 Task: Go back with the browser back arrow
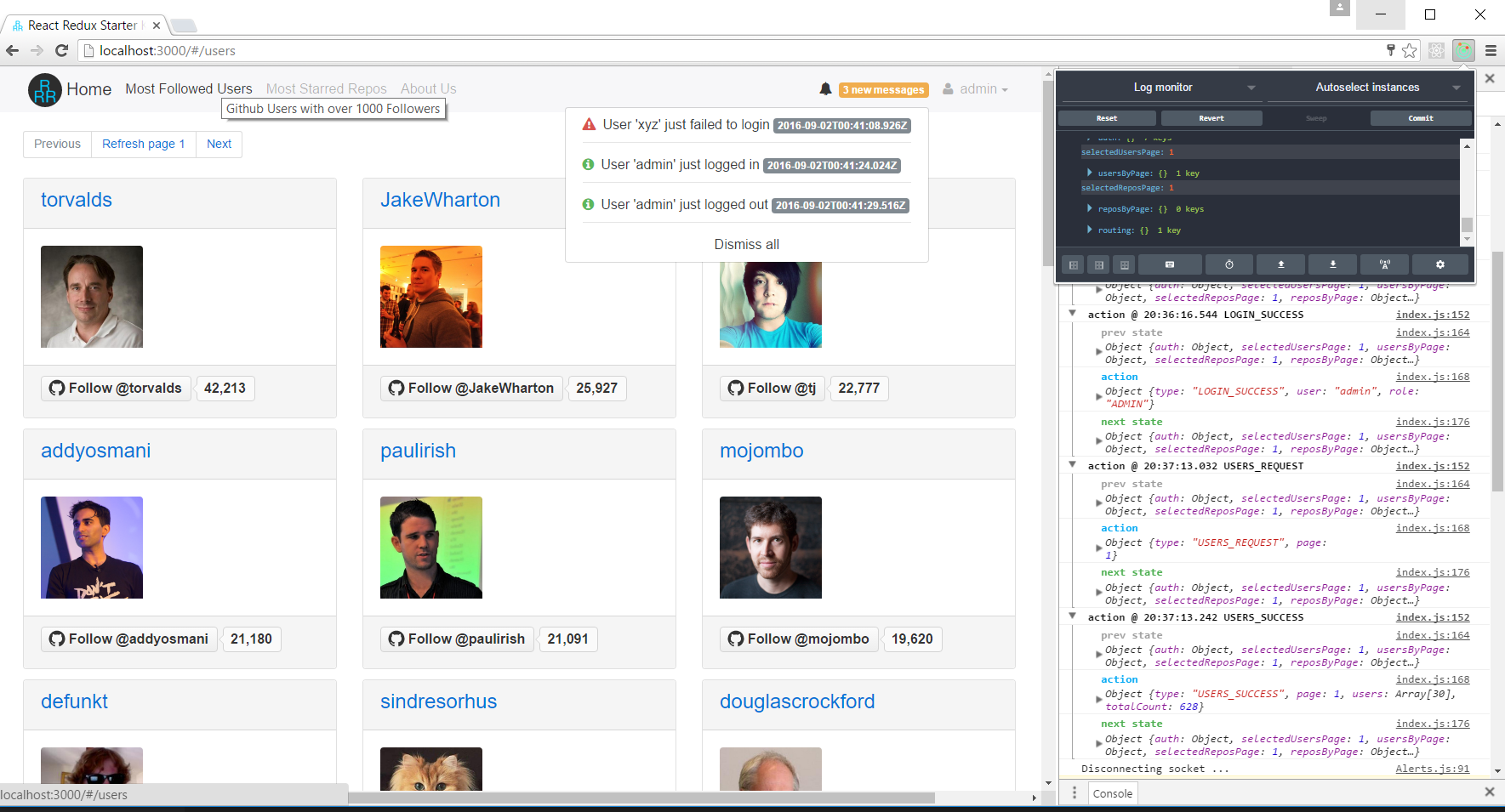pyautogui.click(x=13, y=50)
